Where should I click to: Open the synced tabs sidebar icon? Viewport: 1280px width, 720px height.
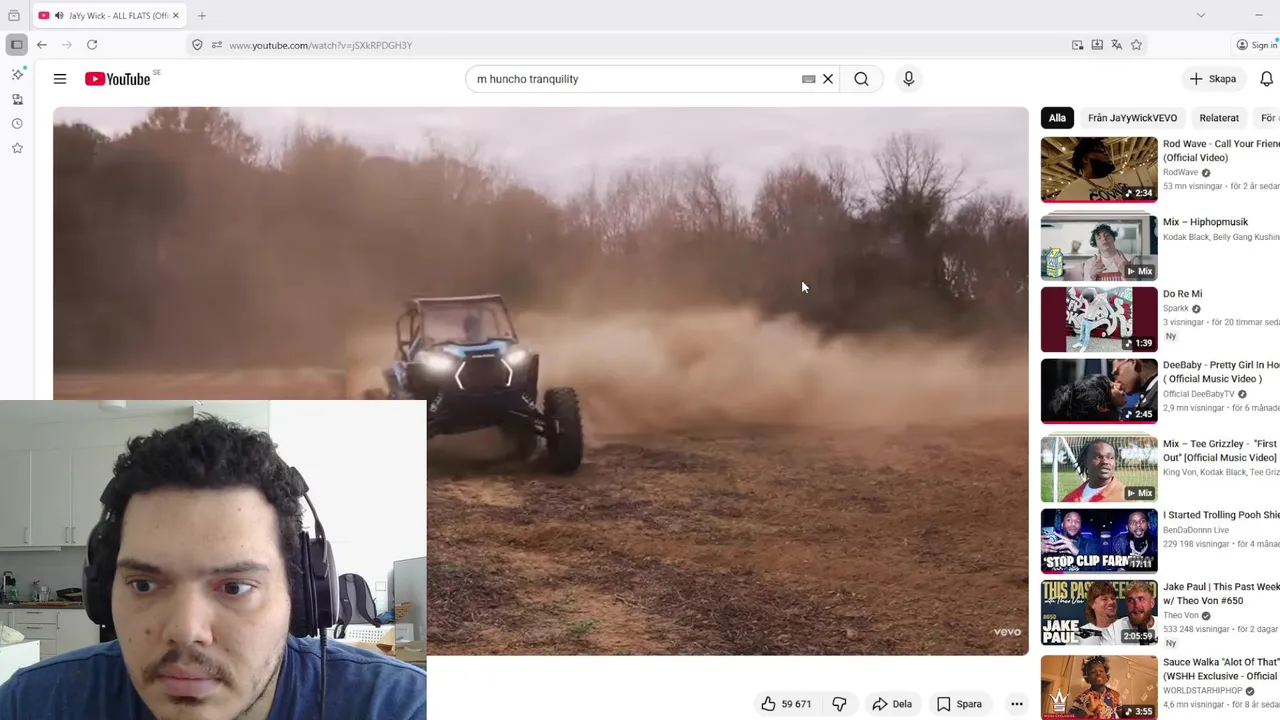(17, 99)
